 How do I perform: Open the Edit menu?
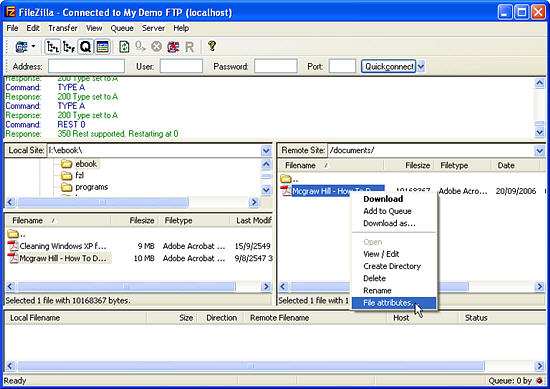point(33,28)
